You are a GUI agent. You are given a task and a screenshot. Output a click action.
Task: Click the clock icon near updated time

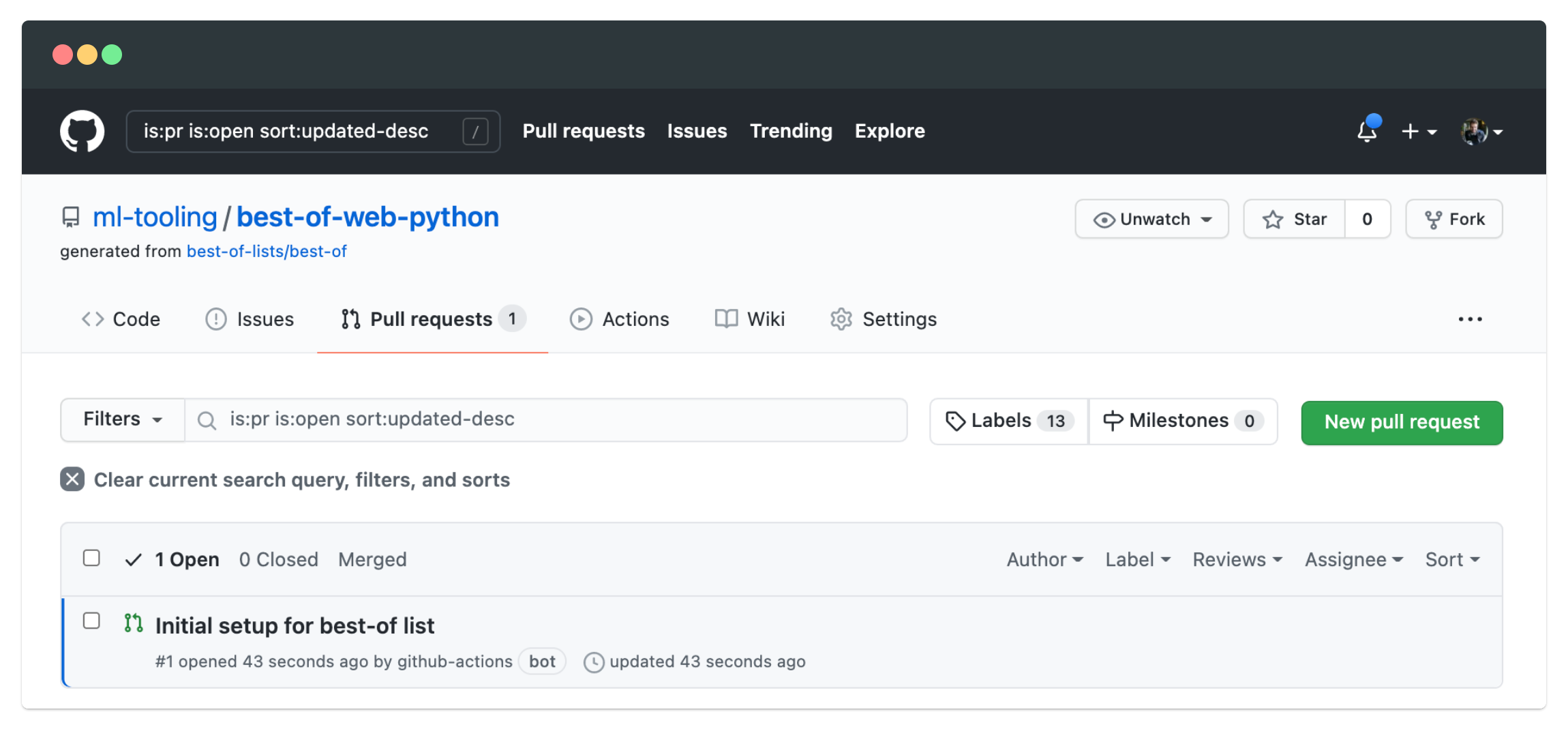coord(594,662)
